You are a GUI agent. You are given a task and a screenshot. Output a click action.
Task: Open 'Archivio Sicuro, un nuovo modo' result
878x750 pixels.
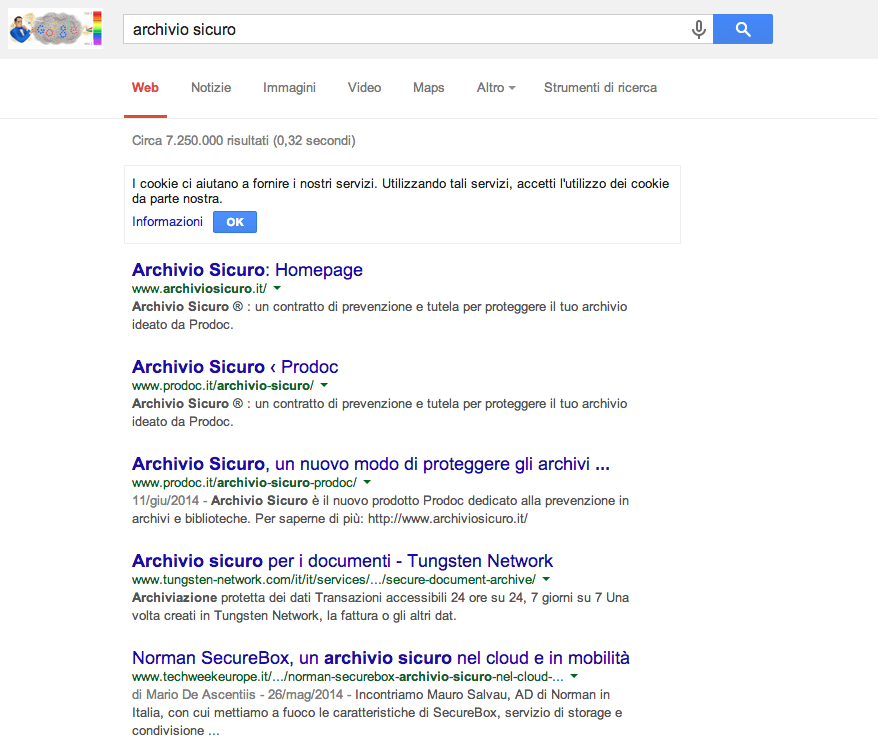[x=371, y=464]
